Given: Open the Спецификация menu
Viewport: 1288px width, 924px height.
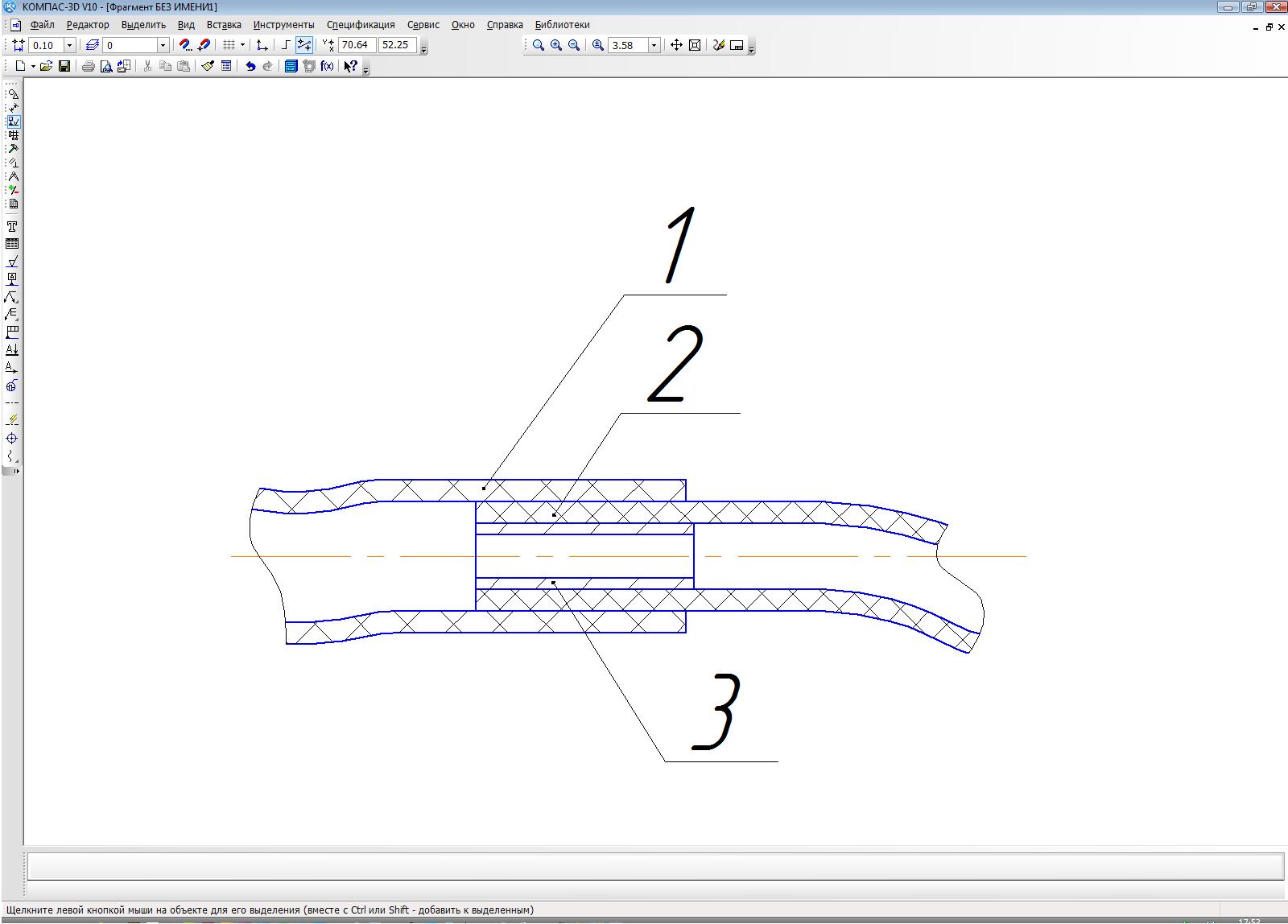Looking at the screenshot, I should tap(361, 25).
